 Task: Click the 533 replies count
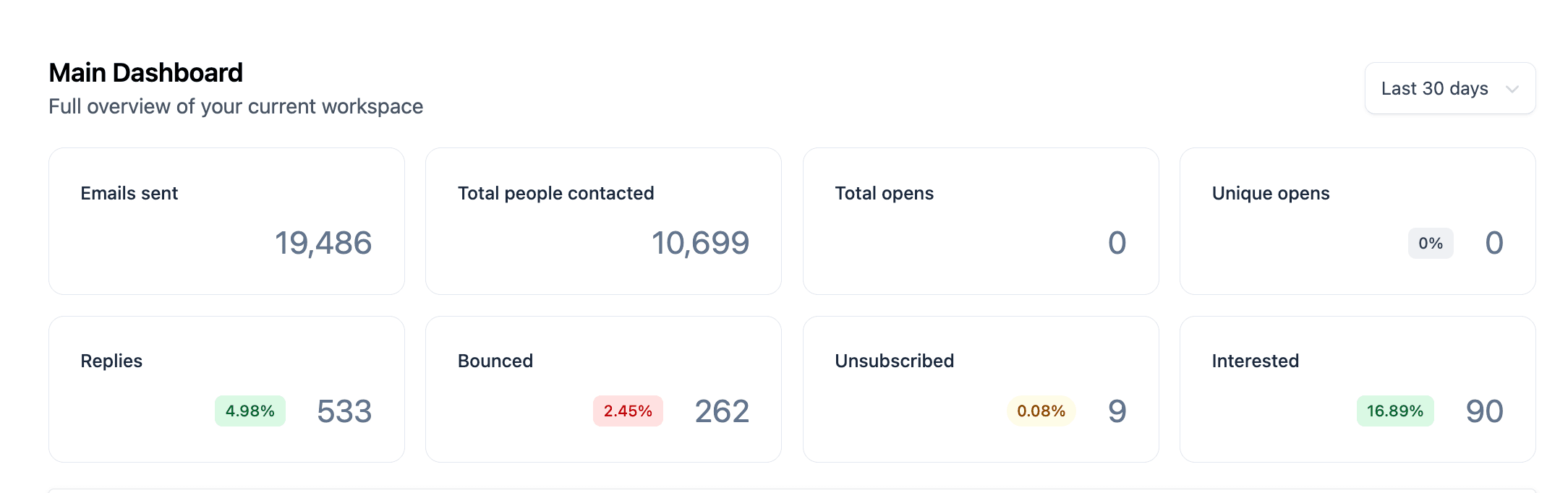click(x=345, y=411)
